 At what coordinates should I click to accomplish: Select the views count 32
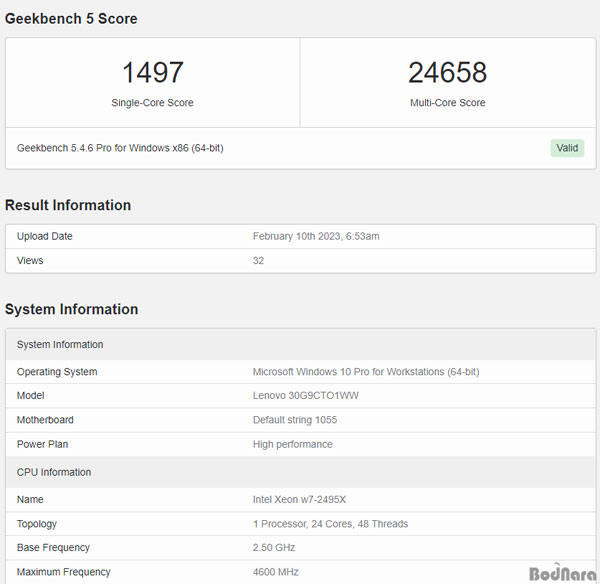tap(258, 261)
